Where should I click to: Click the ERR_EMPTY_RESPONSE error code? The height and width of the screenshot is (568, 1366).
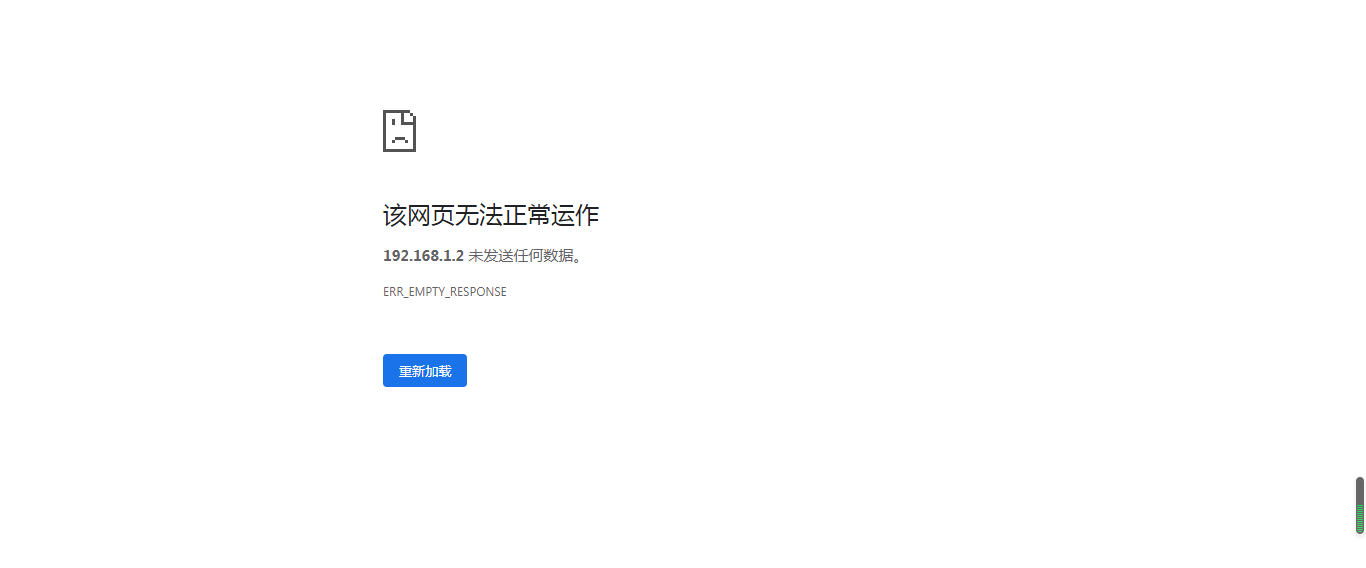coord(445,292)
